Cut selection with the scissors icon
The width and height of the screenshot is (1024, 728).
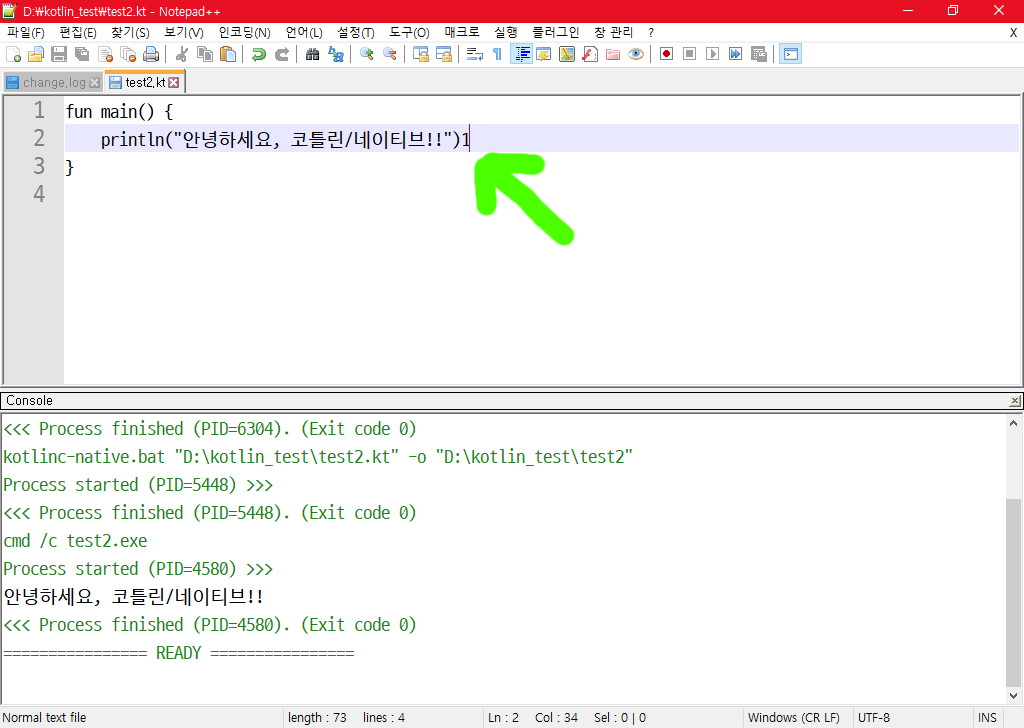pos(182,54)
